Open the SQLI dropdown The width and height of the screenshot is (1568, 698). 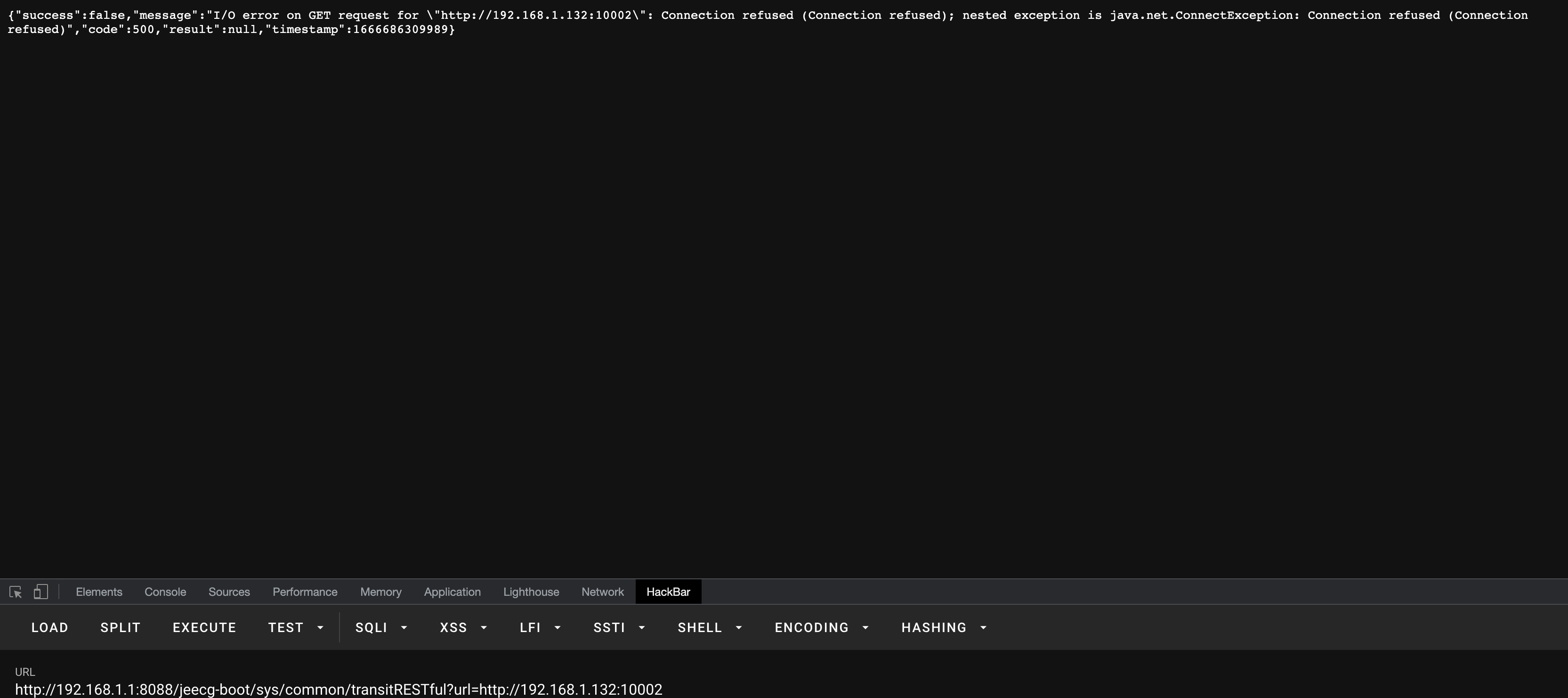point(381,627)
